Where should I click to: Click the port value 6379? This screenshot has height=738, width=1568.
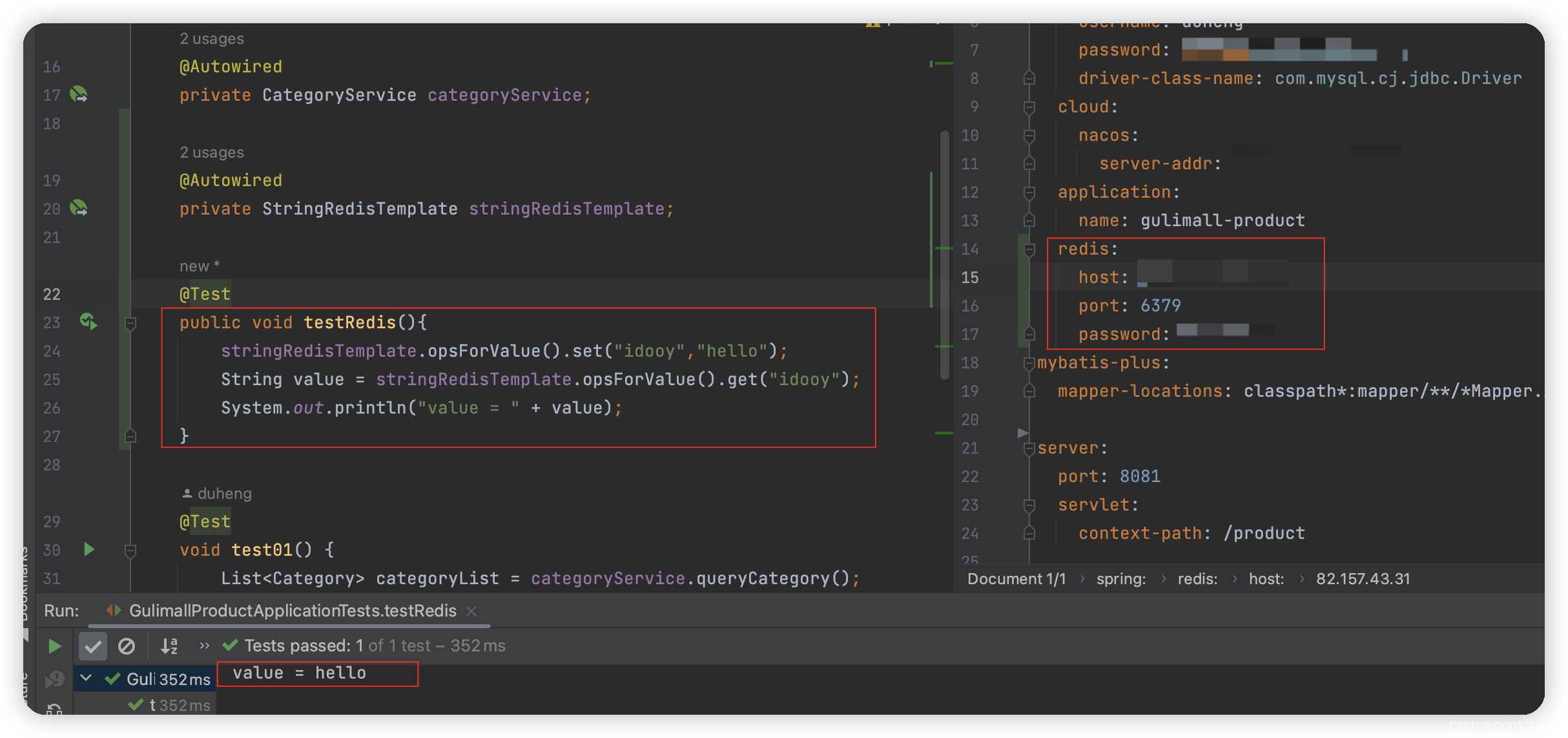(x=1161, y=306)
